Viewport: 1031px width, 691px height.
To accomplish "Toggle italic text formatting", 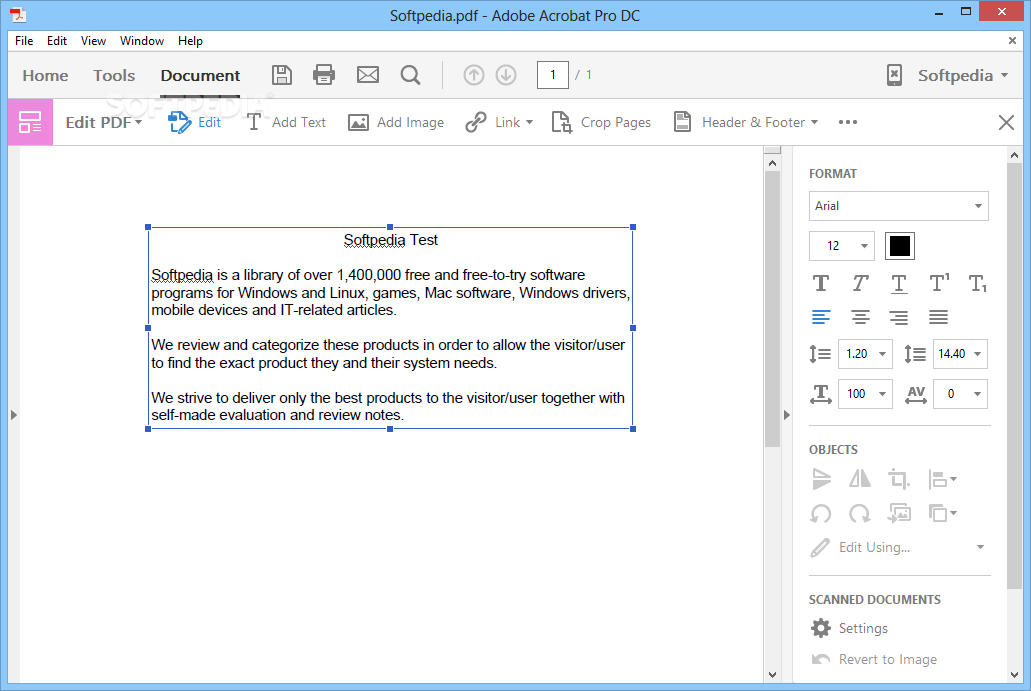I will point(860,283).
